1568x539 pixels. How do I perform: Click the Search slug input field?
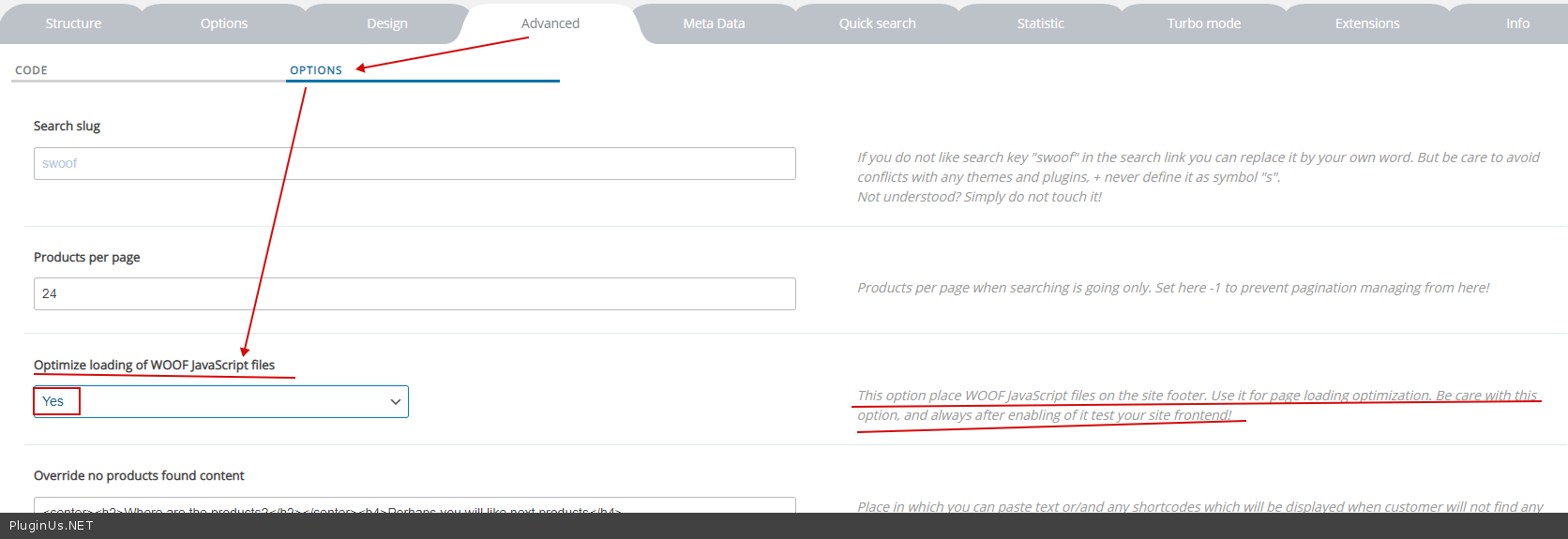415,163
